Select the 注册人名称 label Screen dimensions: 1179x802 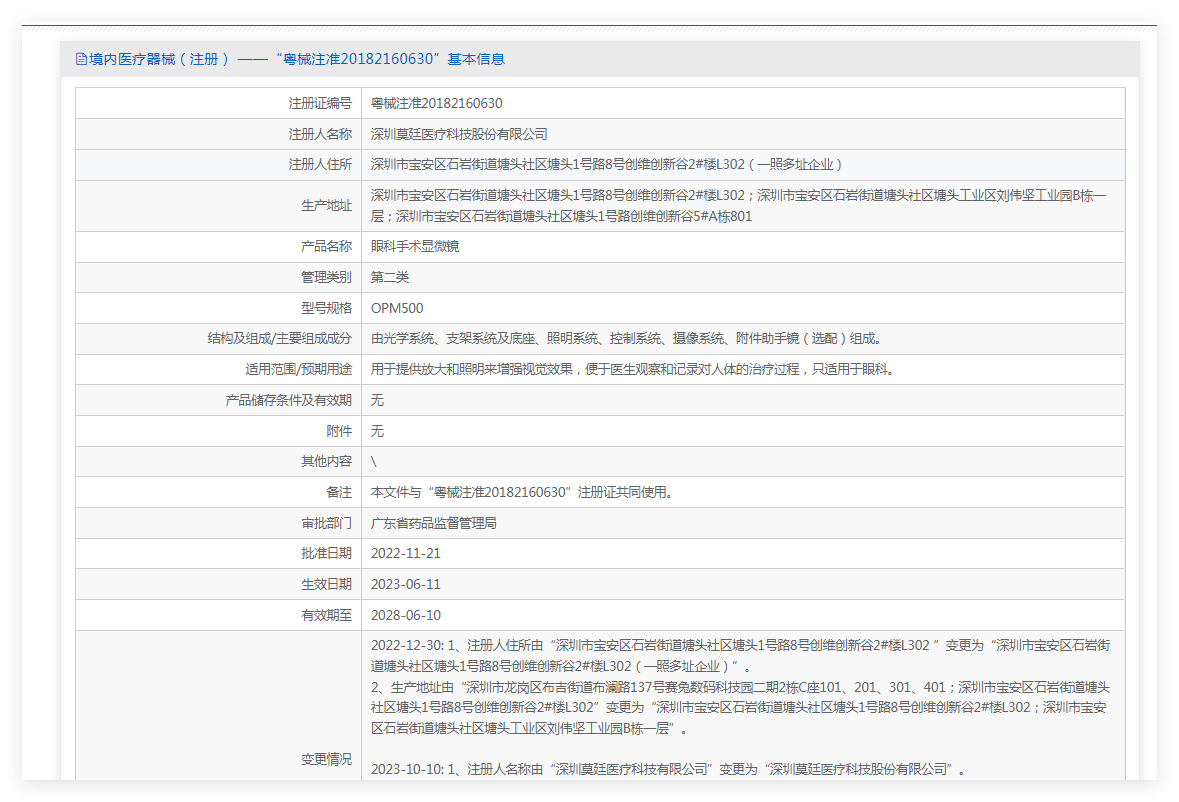pyautogui.click(x=320, y=134)
